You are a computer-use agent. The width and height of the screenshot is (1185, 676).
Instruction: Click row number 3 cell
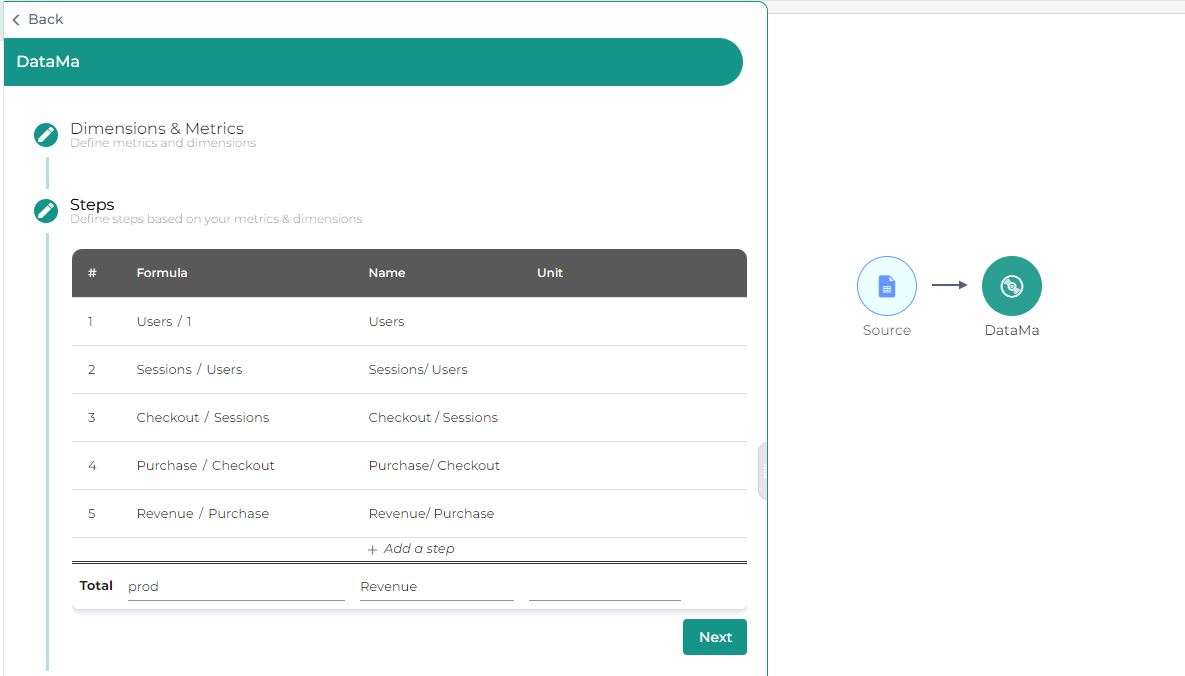tap(91, 417)
